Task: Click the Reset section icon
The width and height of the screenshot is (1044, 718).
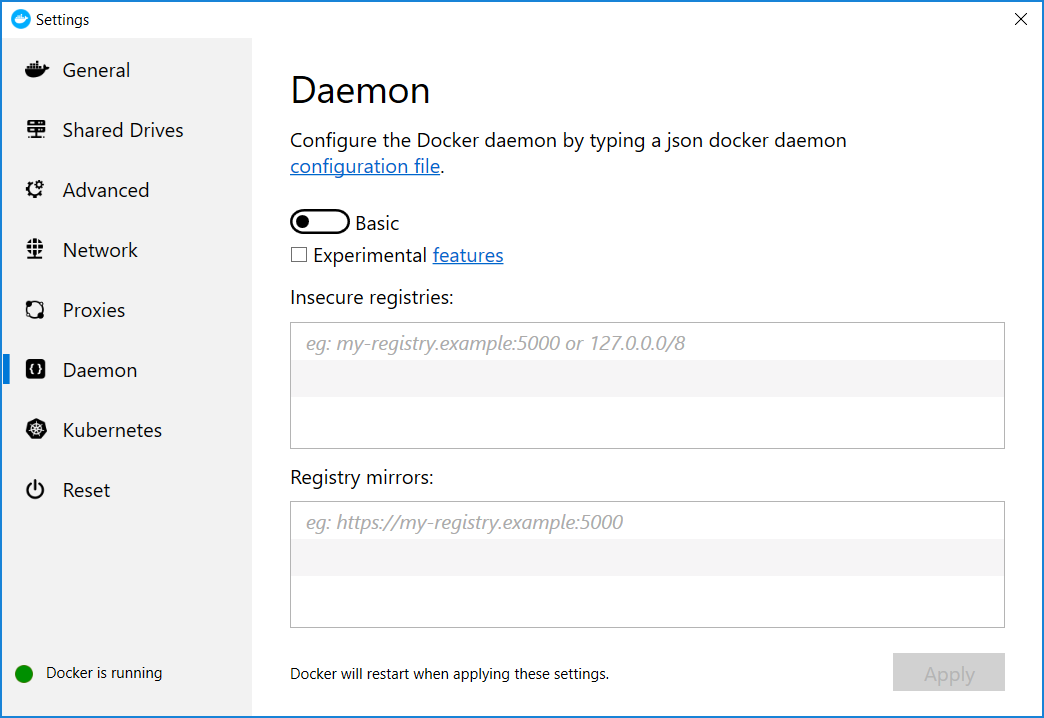Action: (34, 489)
